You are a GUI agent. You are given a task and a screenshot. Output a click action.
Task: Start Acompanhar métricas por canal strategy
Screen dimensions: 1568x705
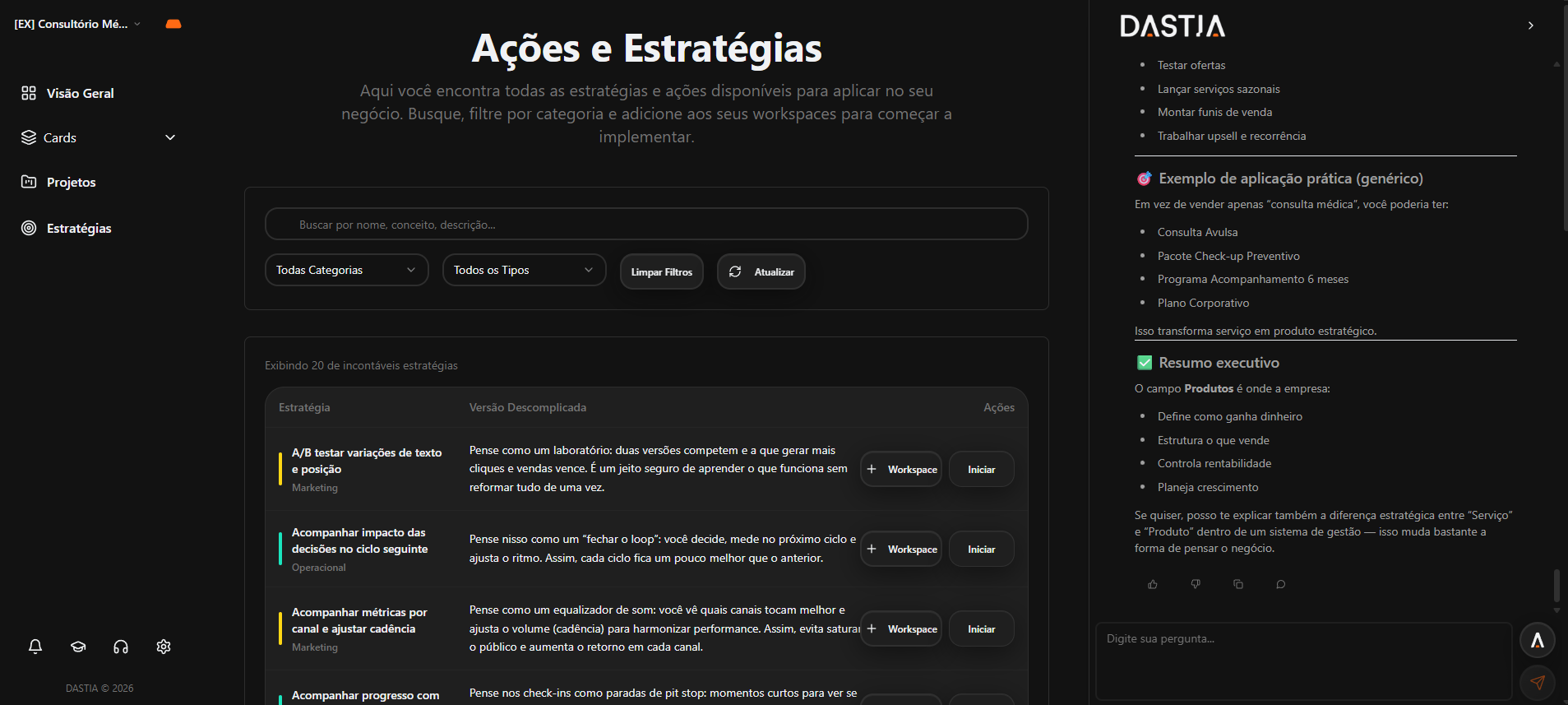pyautogui.click(x=981, y=628)
